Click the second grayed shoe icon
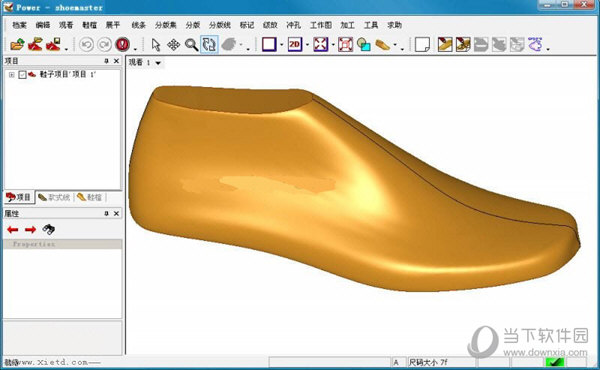This screenshot has width=600, height=370. pos(499,44)
